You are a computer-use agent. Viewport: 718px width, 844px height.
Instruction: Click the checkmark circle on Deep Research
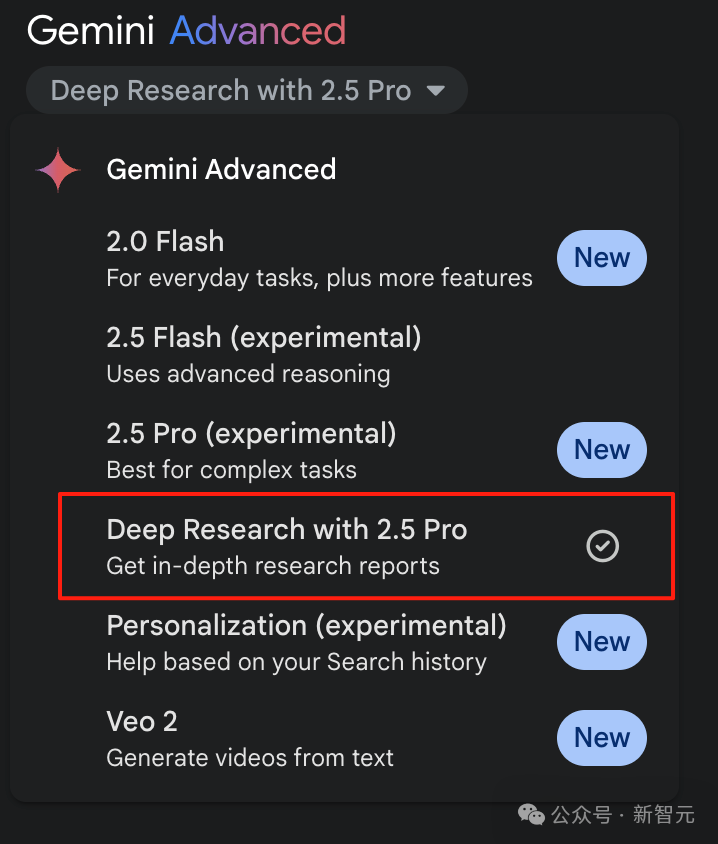(602, 546)
